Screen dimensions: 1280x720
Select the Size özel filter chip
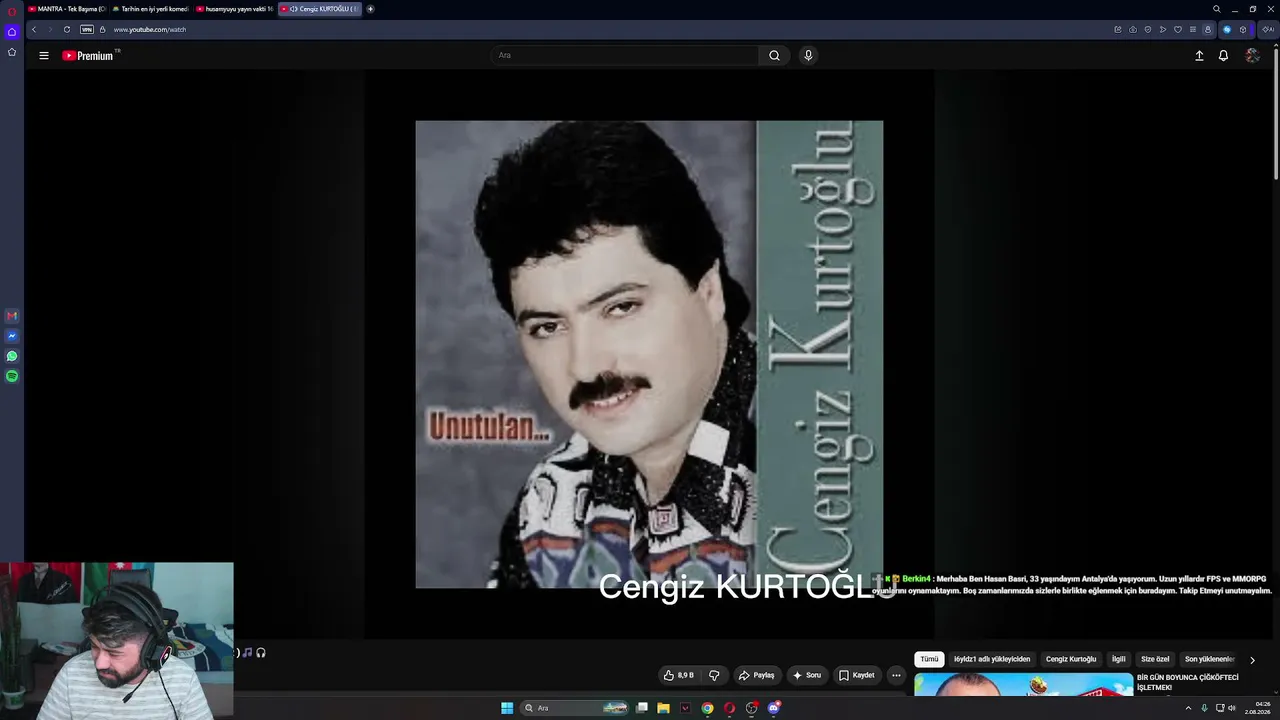(x=1155, y=659)
